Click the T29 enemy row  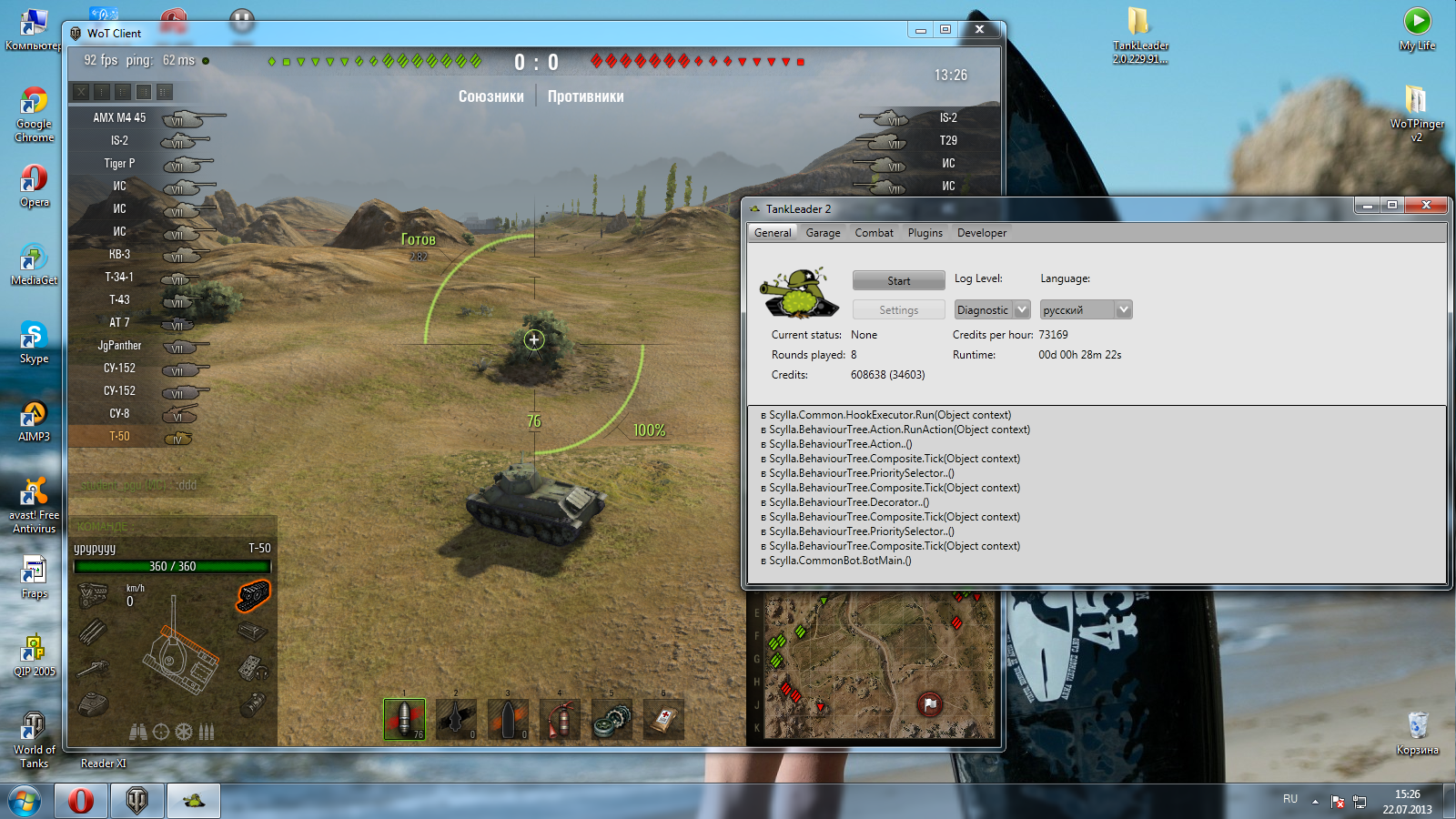pyautogui.click(x=926, y=140)
